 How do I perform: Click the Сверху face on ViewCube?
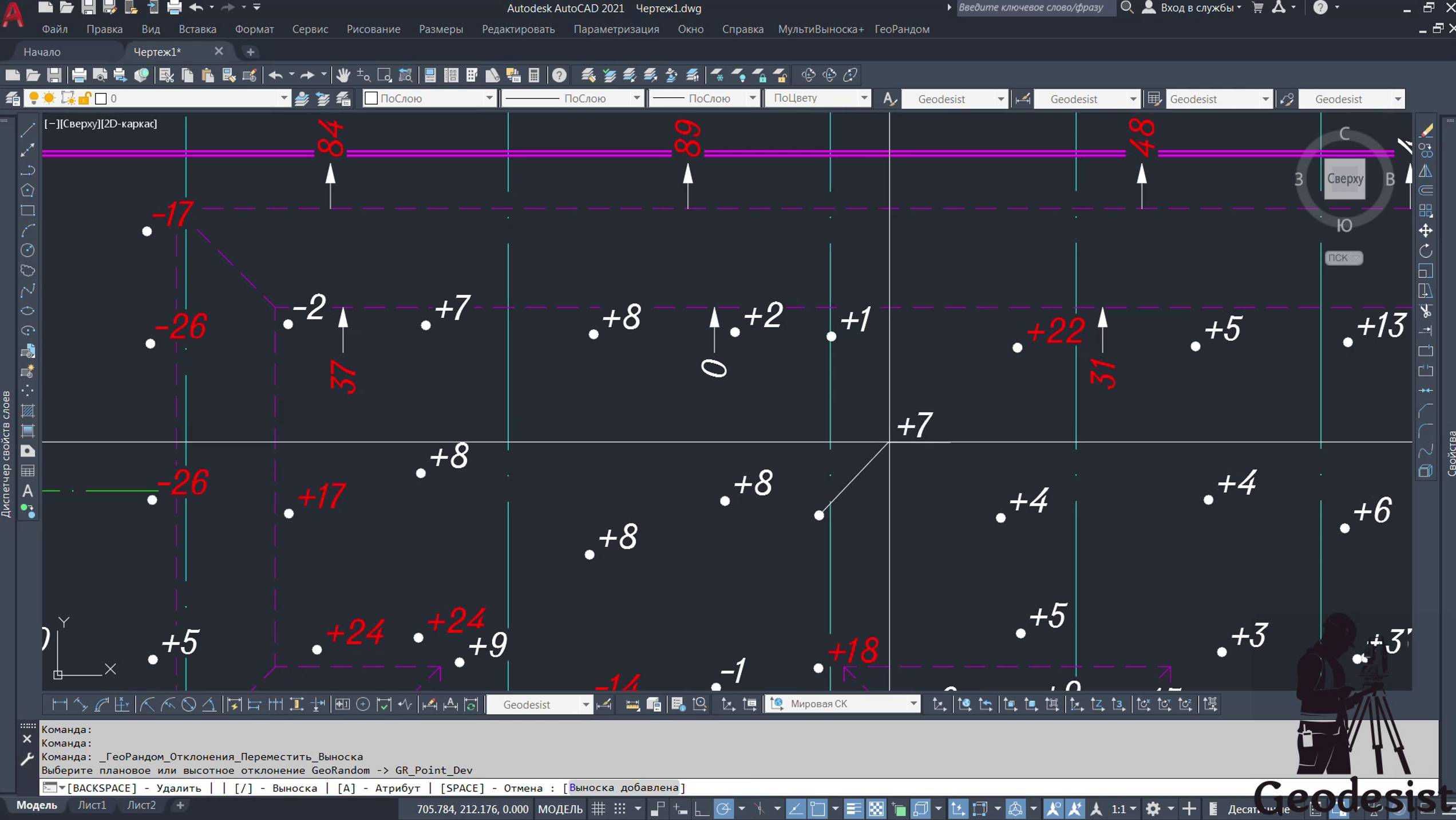click(1344, 179)
